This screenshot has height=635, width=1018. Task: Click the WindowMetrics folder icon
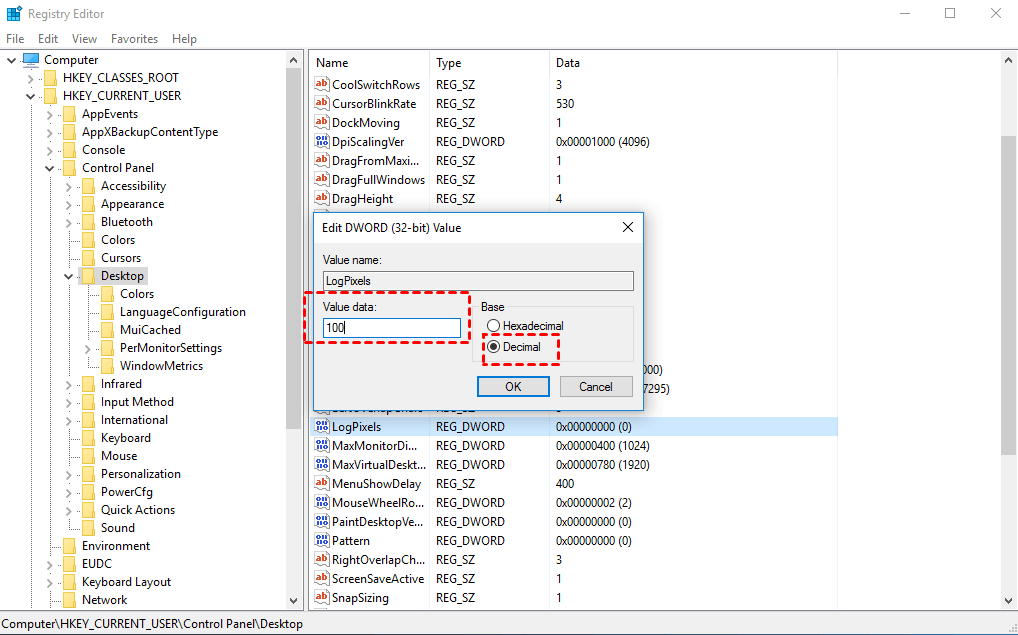coord(107,366)
